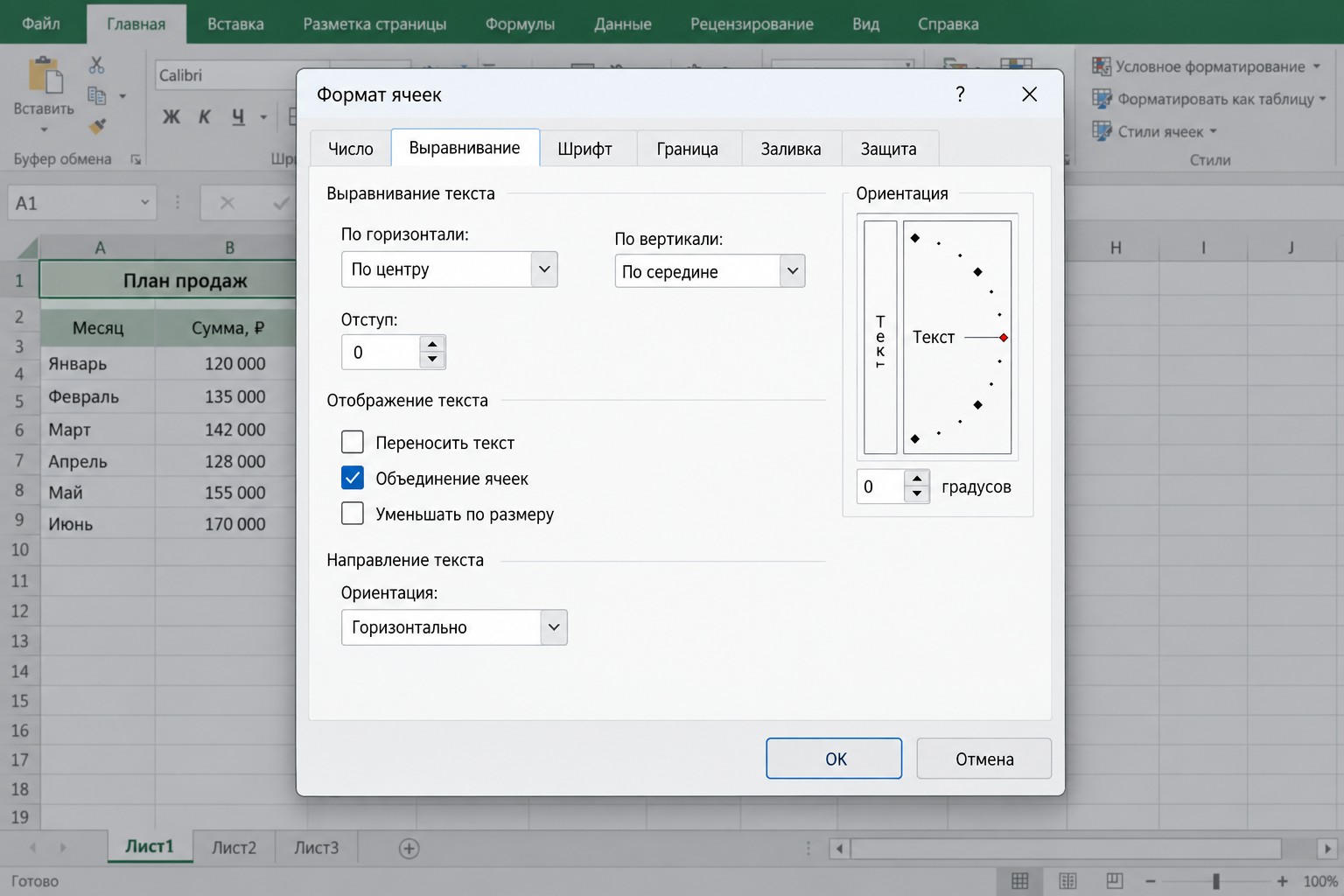Screen dimensions: 1344x896
Task: Click the horizontal scrollbar right arrow
Action: tap(1327, 848)
